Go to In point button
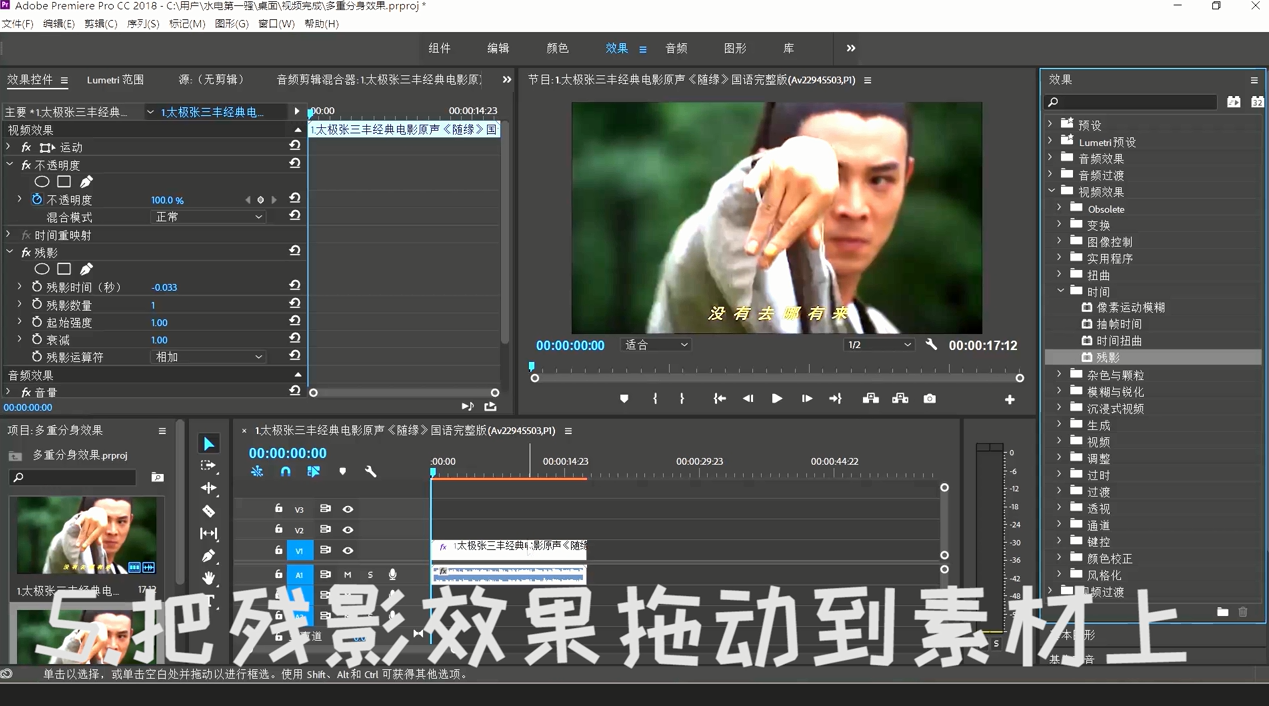The height and width of the screenshot is (706, 1269). [x=719, y=399]
